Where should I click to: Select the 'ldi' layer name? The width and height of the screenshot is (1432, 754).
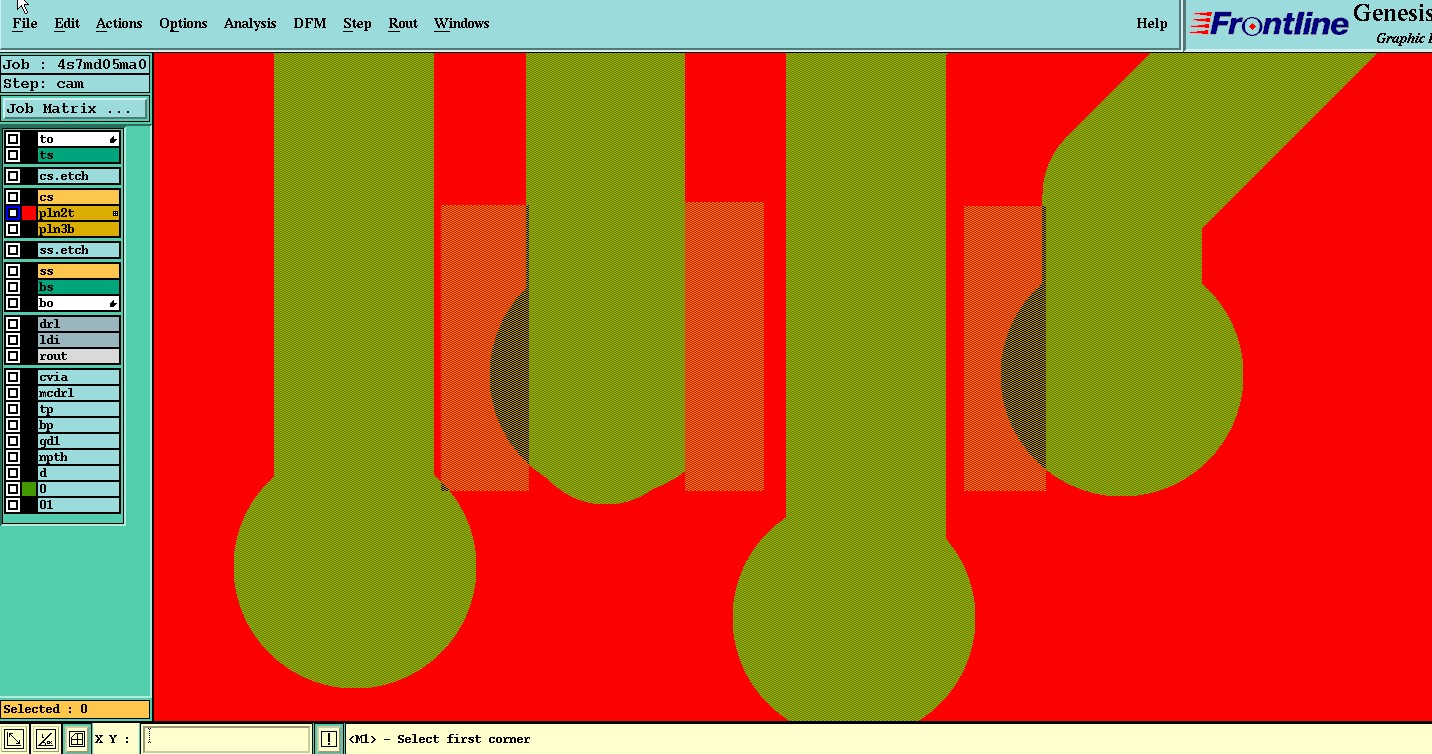[78, 340]
